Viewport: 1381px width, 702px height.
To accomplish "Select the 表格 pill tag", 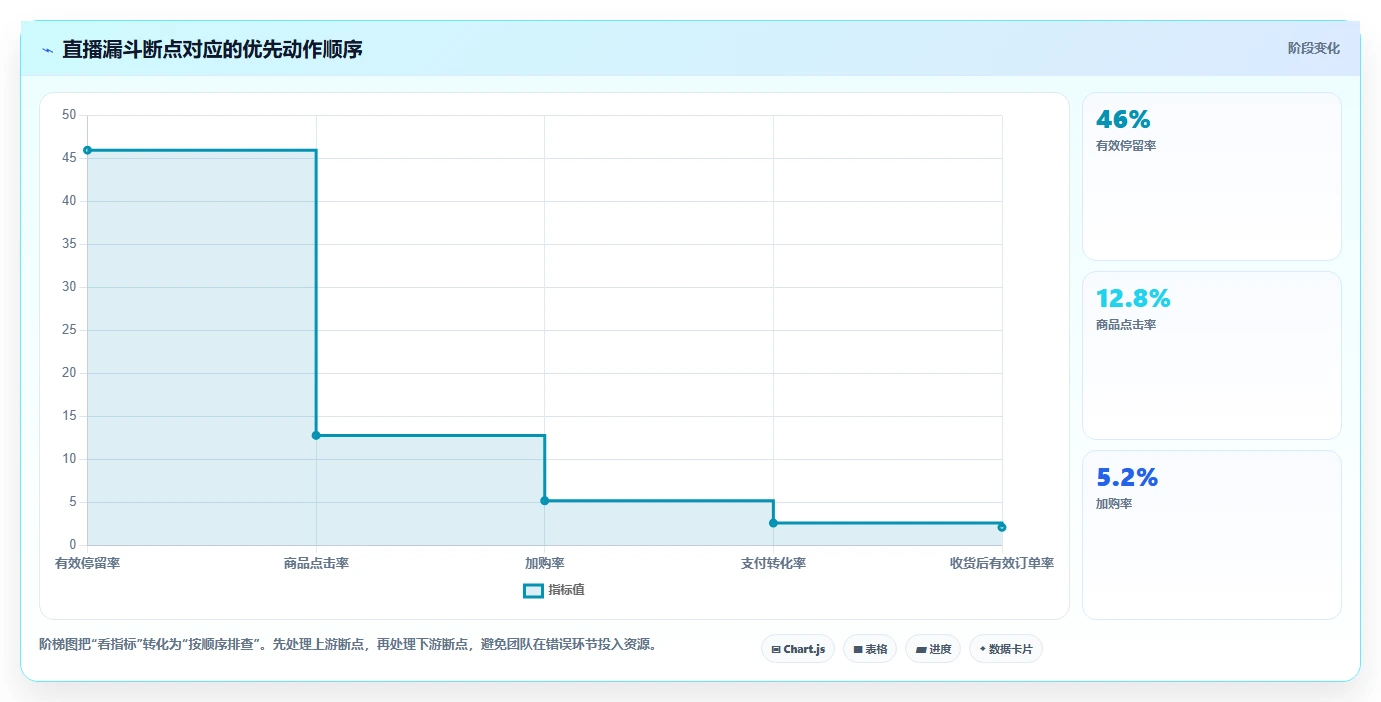I will click(870, 649).
